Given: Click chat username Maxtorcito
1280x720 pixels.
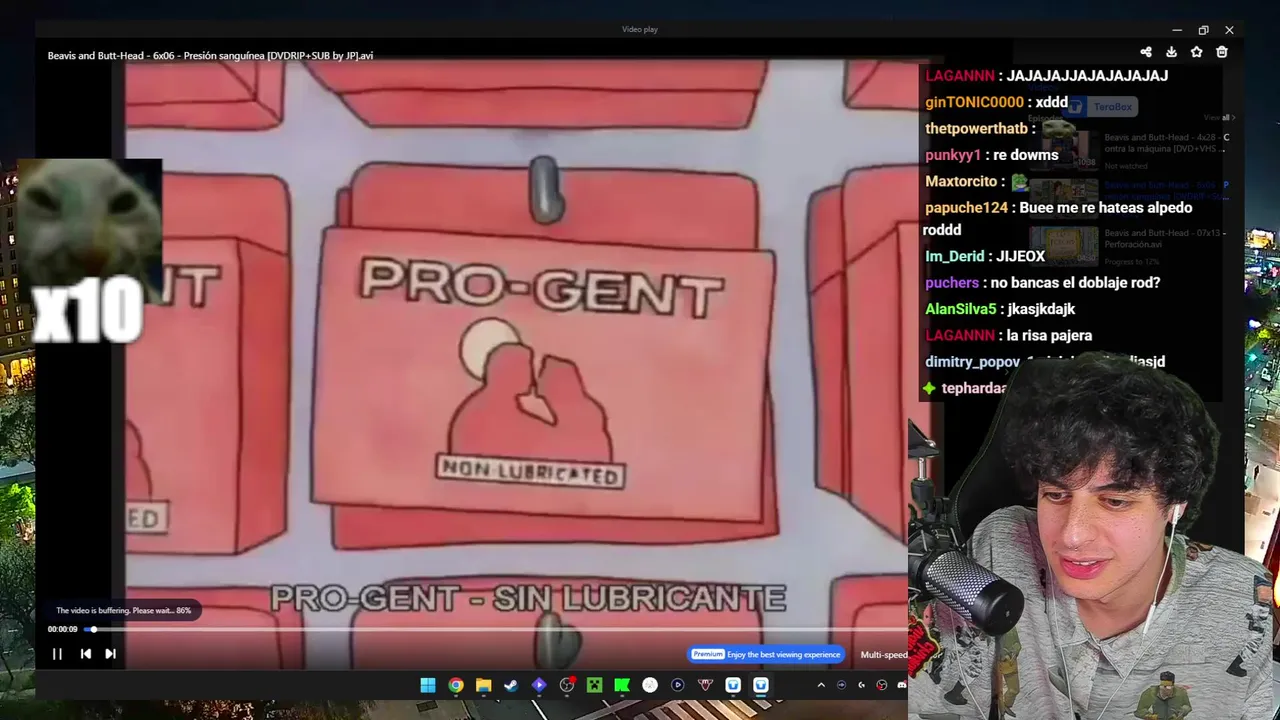Looking at the screenshot, I should pos(961,182).
